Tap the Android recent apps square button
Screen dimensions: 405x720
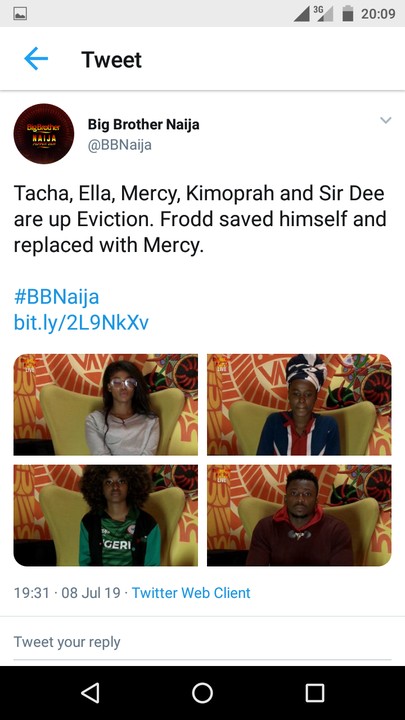pos(315,693)
